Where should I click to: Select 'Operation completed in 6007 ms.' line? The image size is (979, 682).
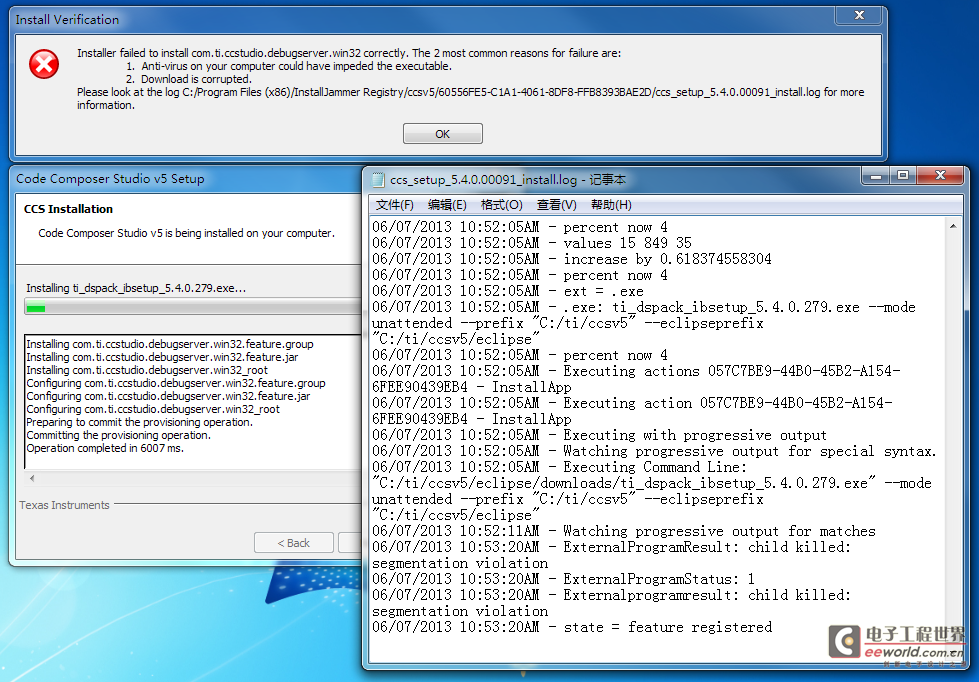pos(105,448)
